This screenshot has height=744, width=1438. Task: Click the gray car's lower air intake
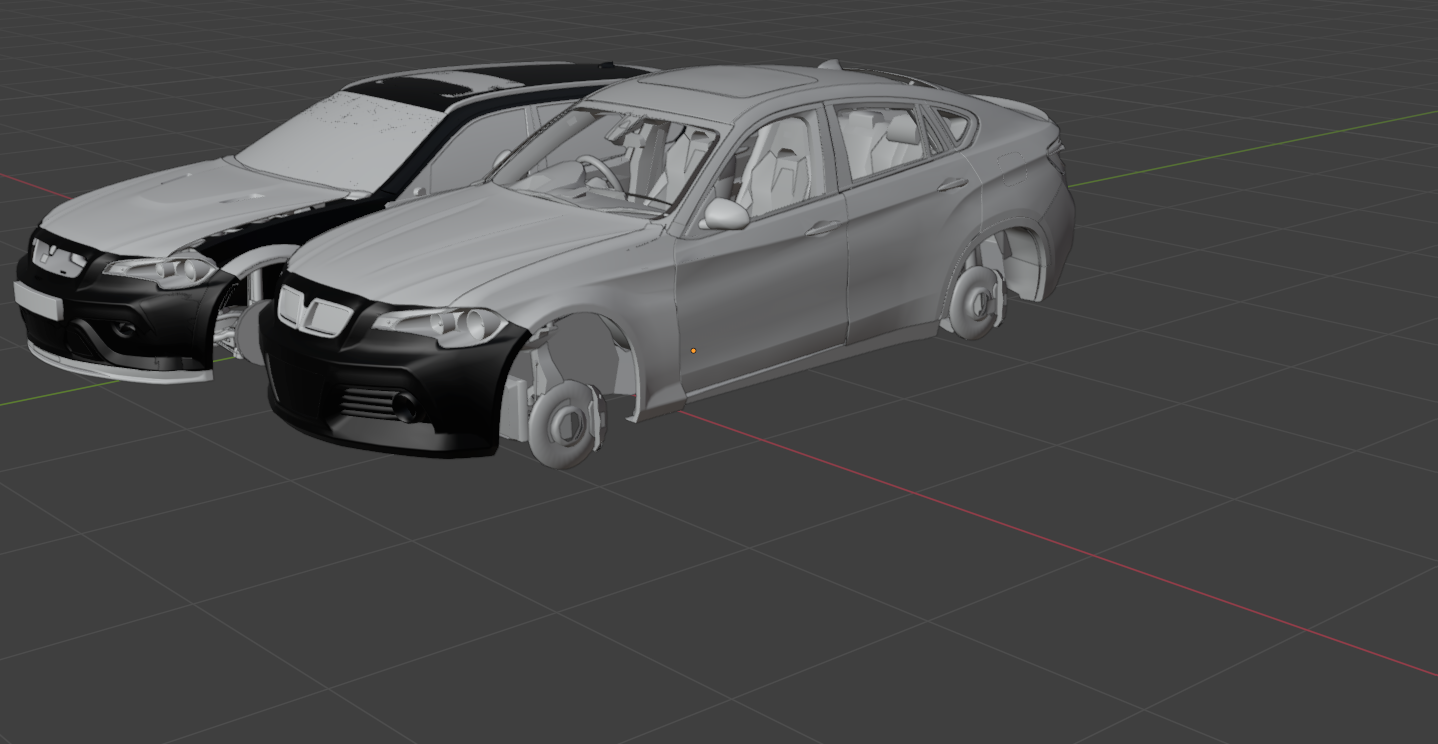[367, 404]
